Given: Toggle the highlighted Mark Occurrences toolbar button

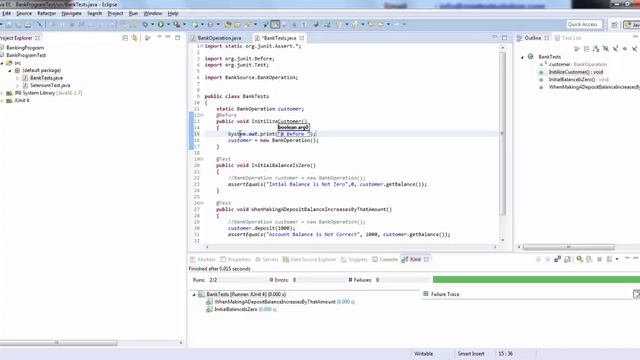Looking at the screenshot, I should coord(275,24).
